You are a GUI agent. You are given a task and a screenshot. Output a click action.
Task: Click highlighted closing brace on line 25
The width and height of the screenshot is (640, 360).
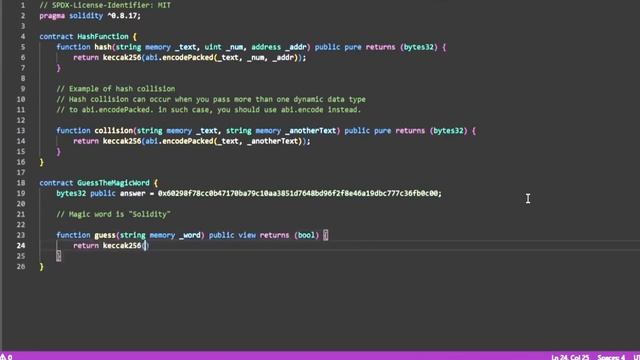[x=58, y=256]
